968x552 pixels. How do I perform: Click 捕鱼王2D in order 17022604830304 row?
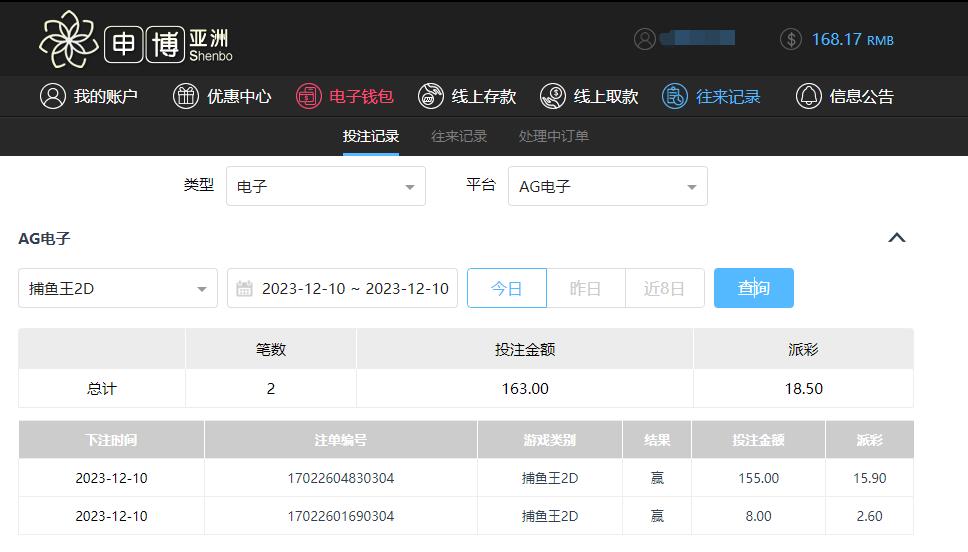pyautogui.click(x=550, y=478)
